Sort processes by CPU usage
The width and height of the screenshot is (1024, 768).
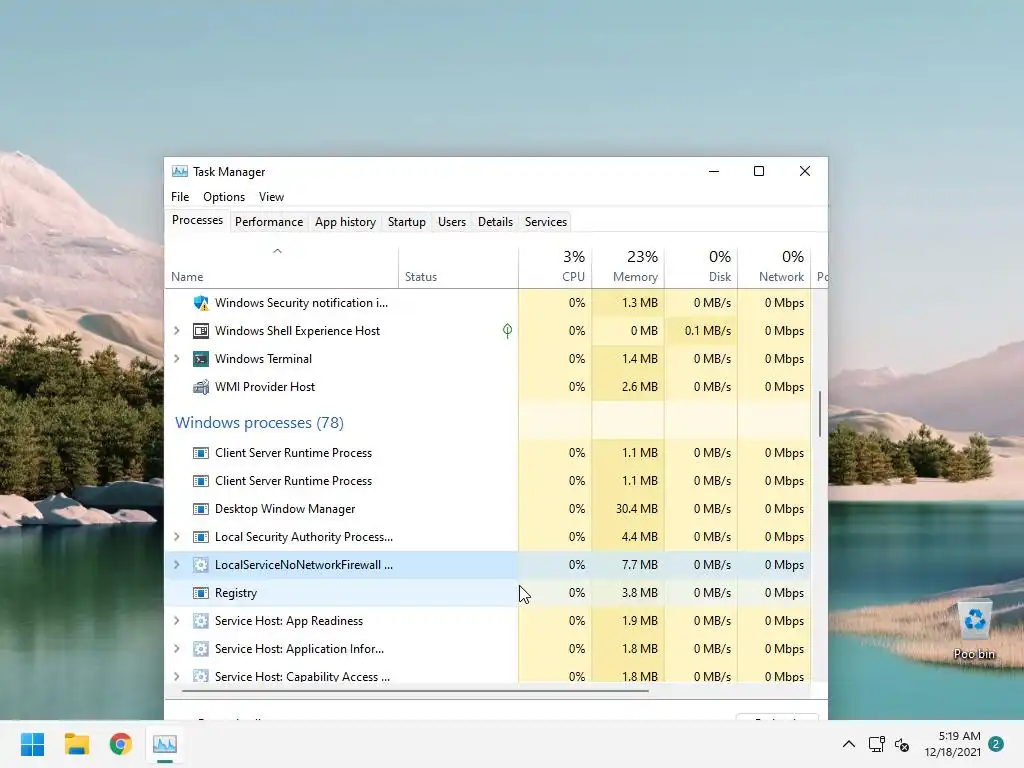click(x=555, y=268)
